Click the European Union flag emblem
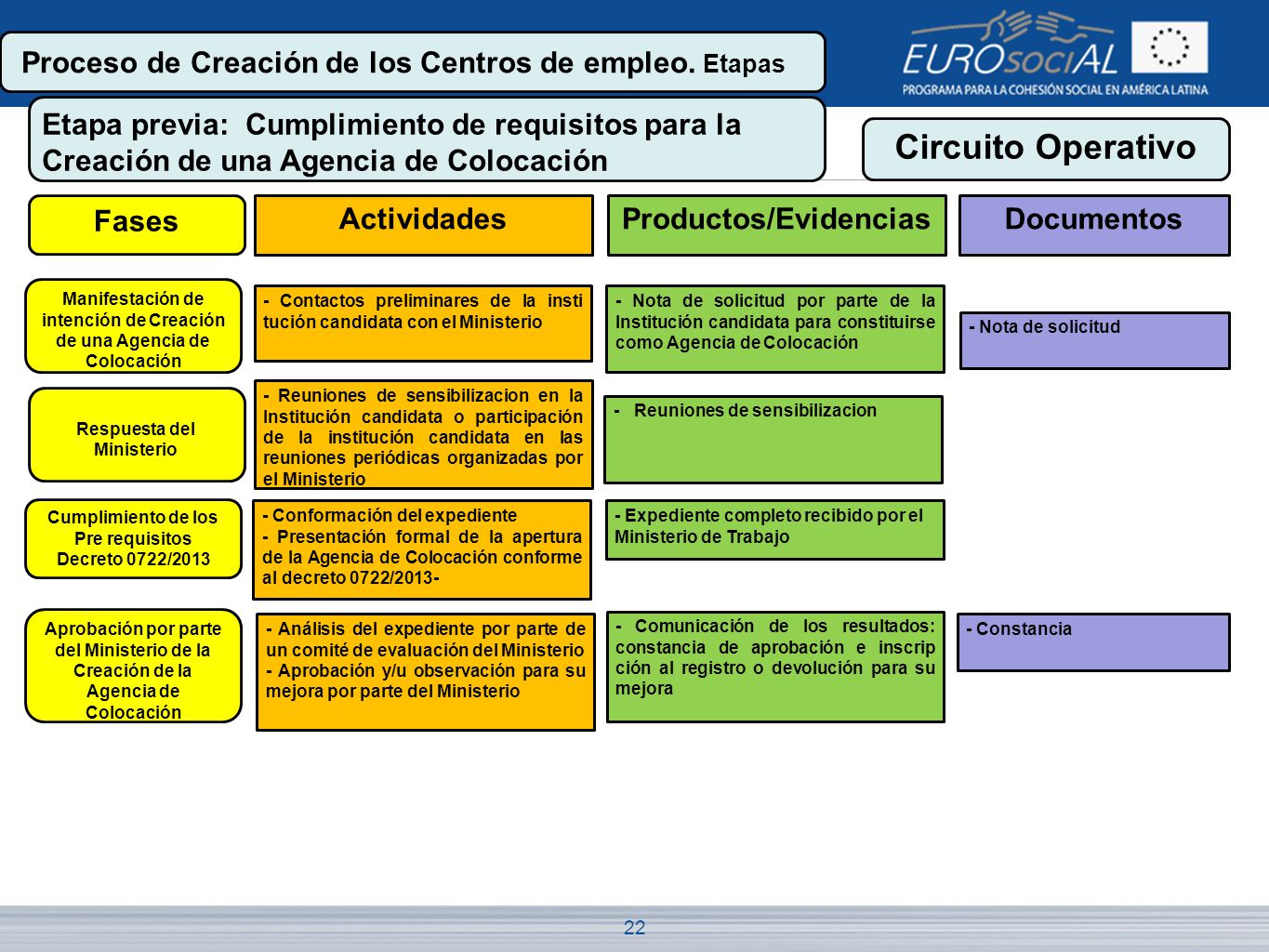Image resolution: width=1269 pixels, height=952 pixels. pyautogui.click(x=1170, y=47)
